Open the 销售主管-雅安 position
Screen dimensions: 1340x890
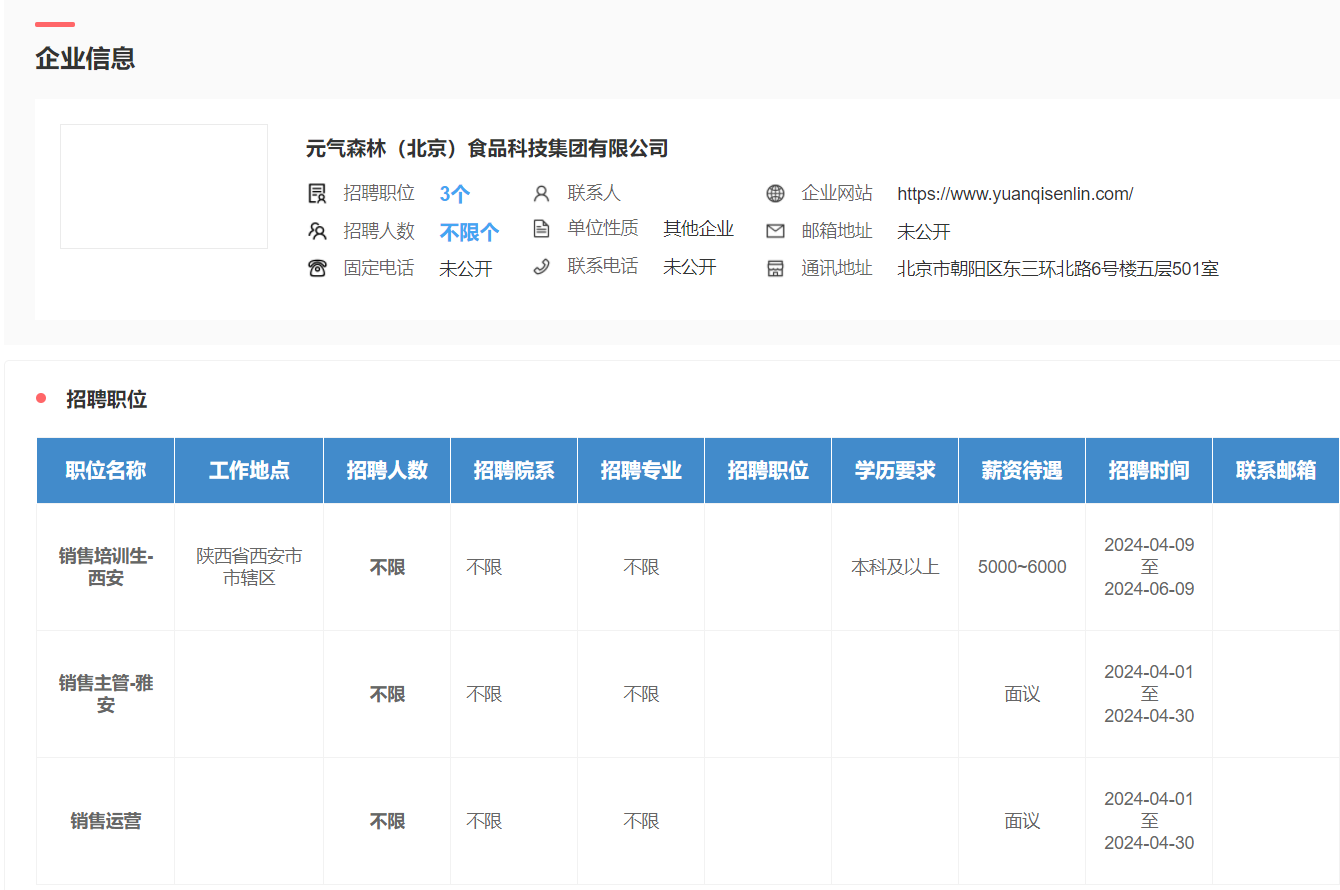click(106, 694)
